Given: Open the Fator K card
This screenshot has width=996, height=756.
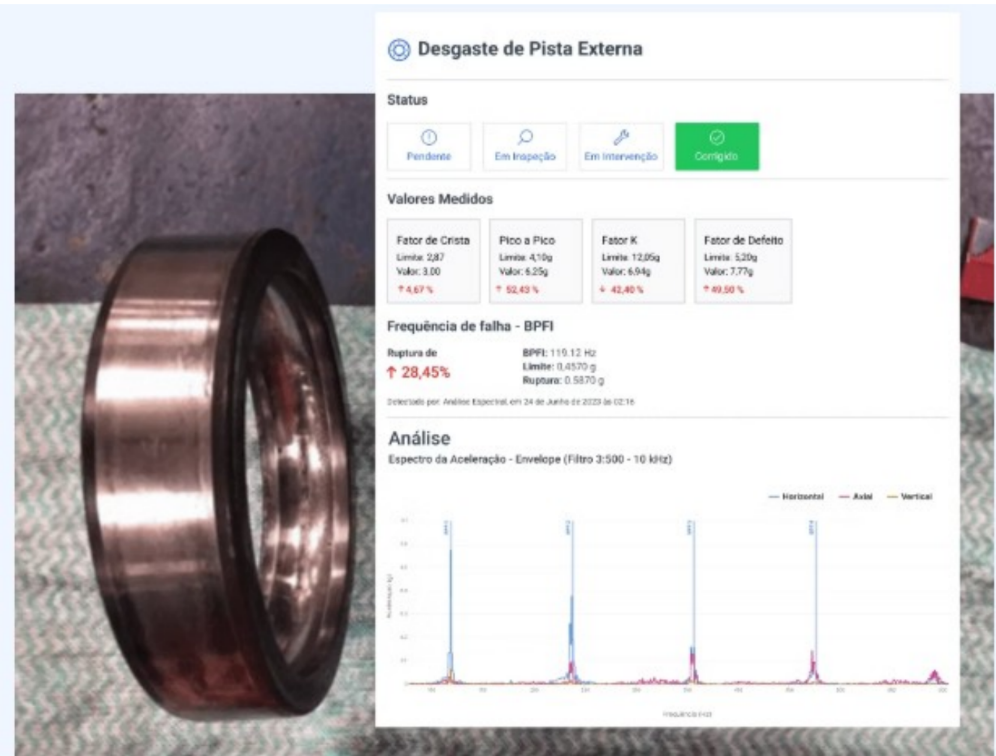Looking at the screenshot, I should [x=638, y=261].
